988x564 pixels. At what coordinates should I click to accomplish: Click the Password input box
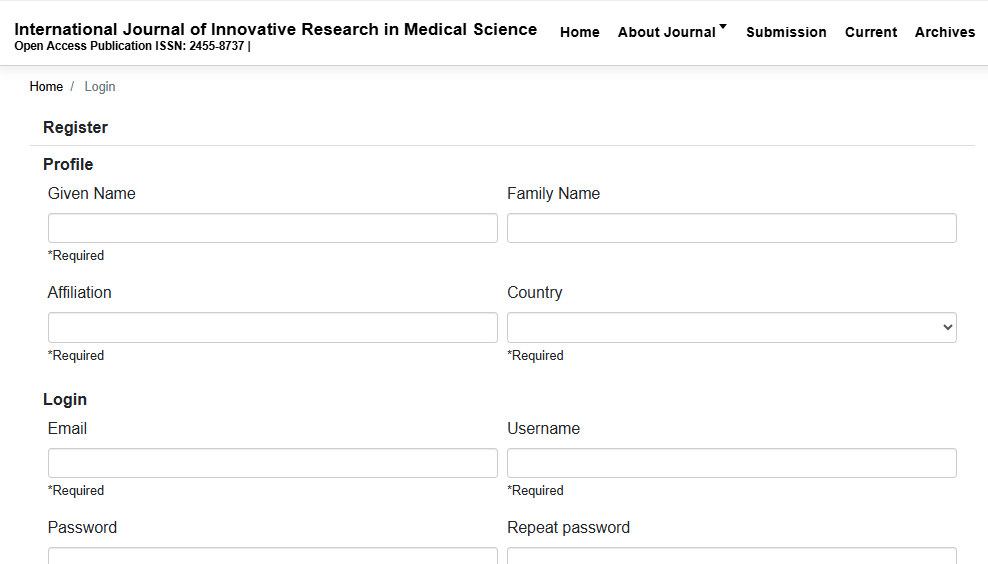(x=272, y=556)
